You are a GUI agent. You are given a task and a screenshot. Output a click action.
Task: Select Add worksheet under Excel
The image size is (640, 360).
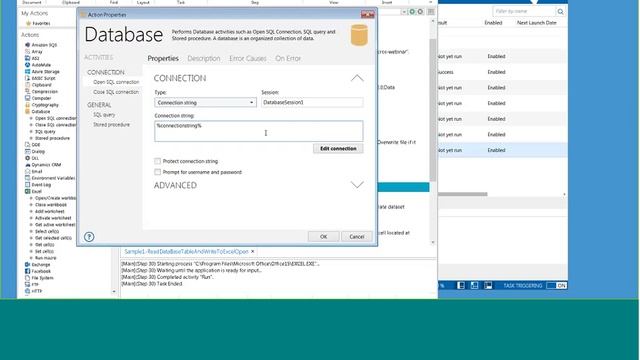point(49,211)
